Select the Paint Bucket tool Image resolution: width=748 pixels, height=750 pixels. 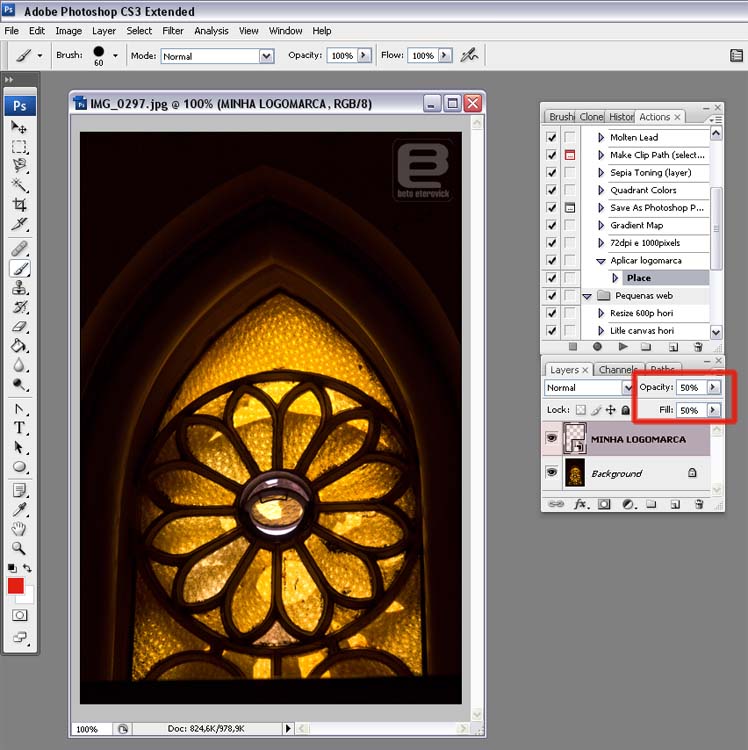pos(19,346)
